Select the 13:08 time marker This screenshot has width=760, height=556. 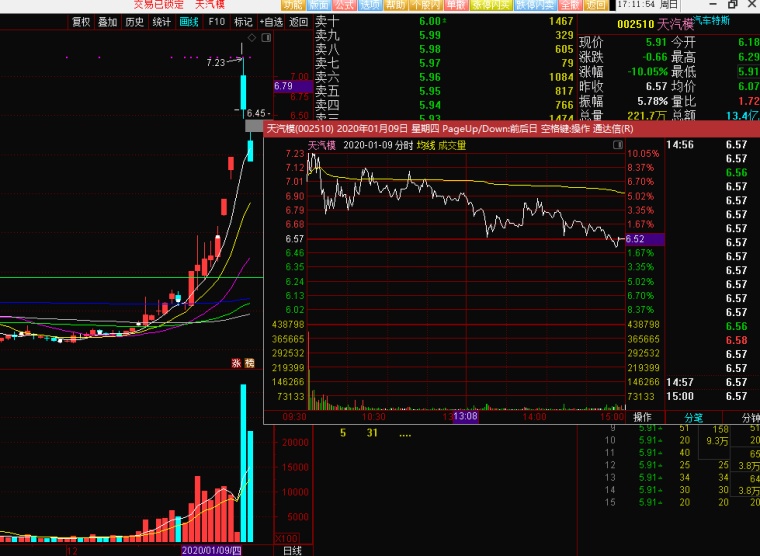pos(467,416)
